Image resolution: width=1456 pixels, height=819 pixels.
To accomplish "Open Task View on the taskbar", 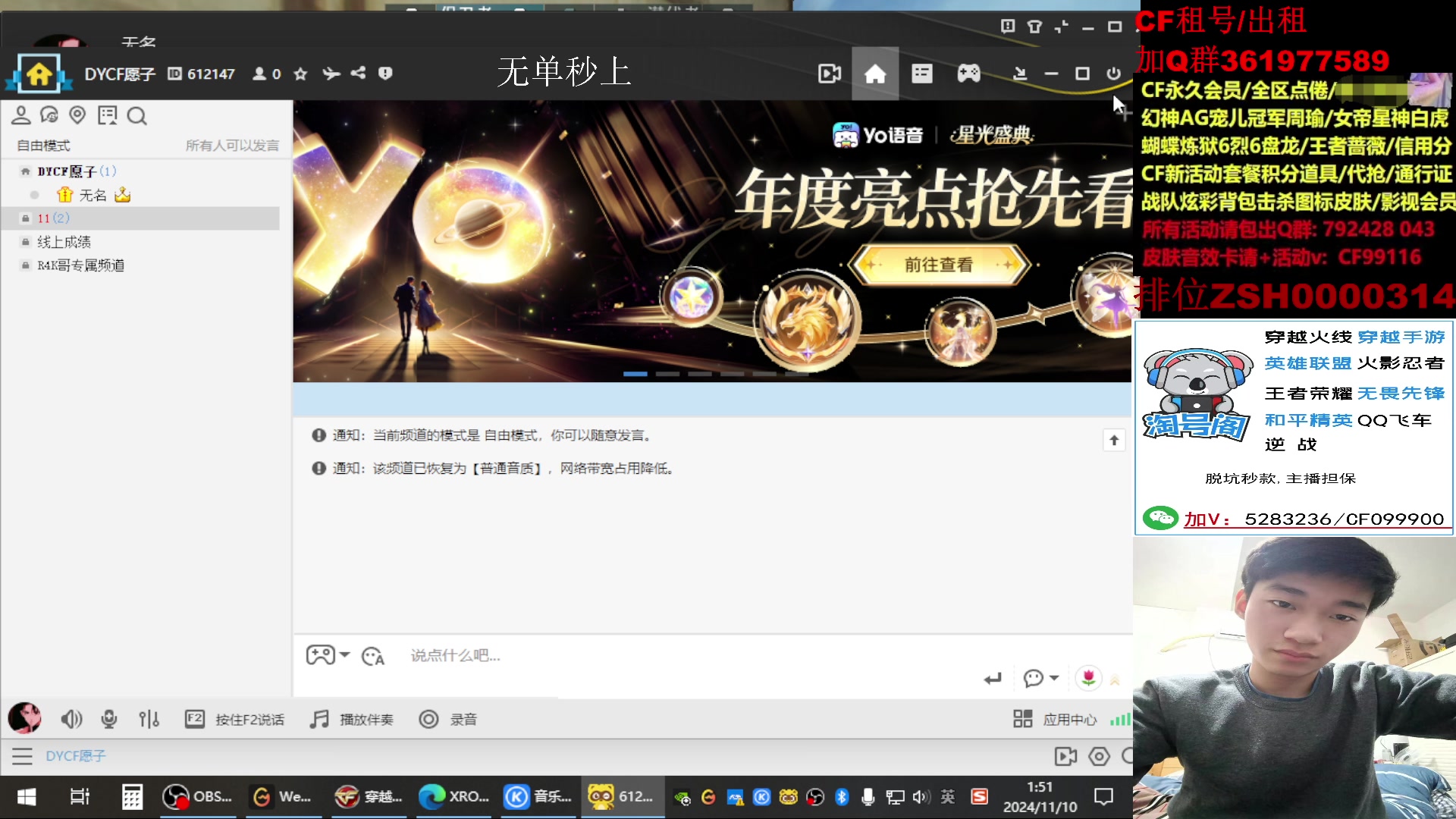I will [80, 797].
